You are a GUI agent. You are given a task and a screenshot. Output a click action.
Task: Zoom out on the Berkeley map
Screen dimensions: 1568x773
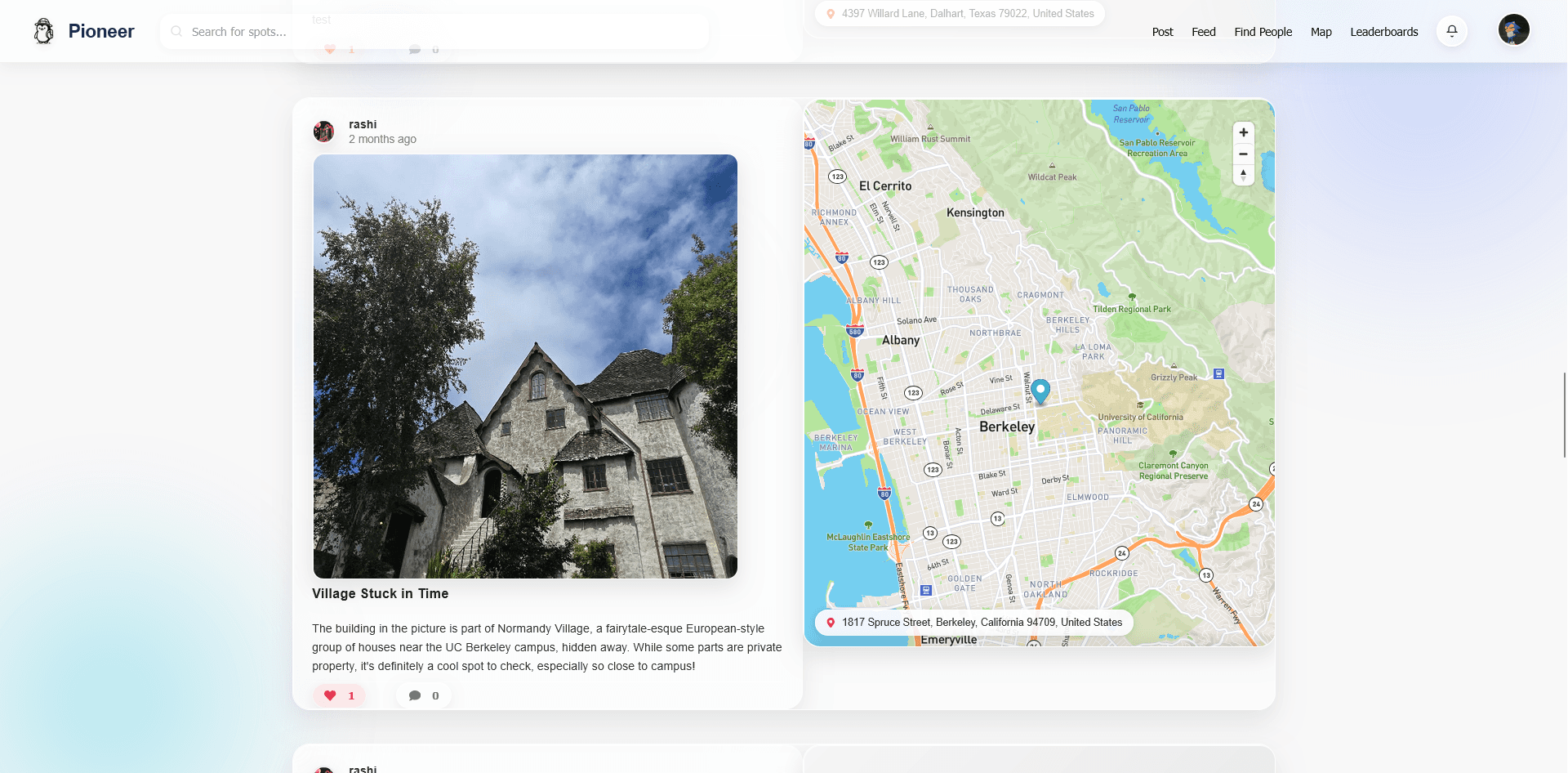pyautogui.click(x=1243, y=154)
